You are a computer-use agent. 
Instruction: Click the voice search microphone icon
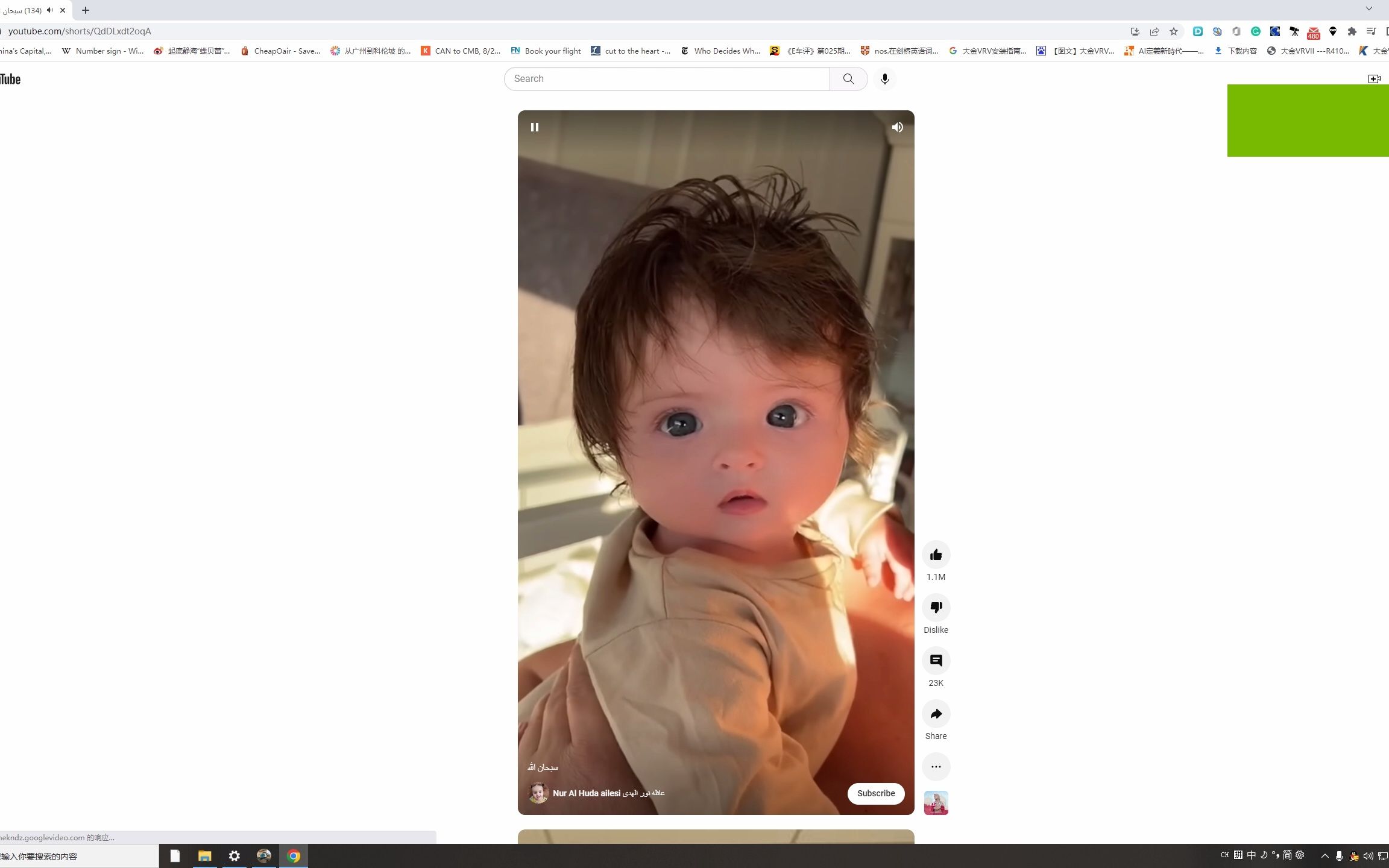[x=885, y=79]
